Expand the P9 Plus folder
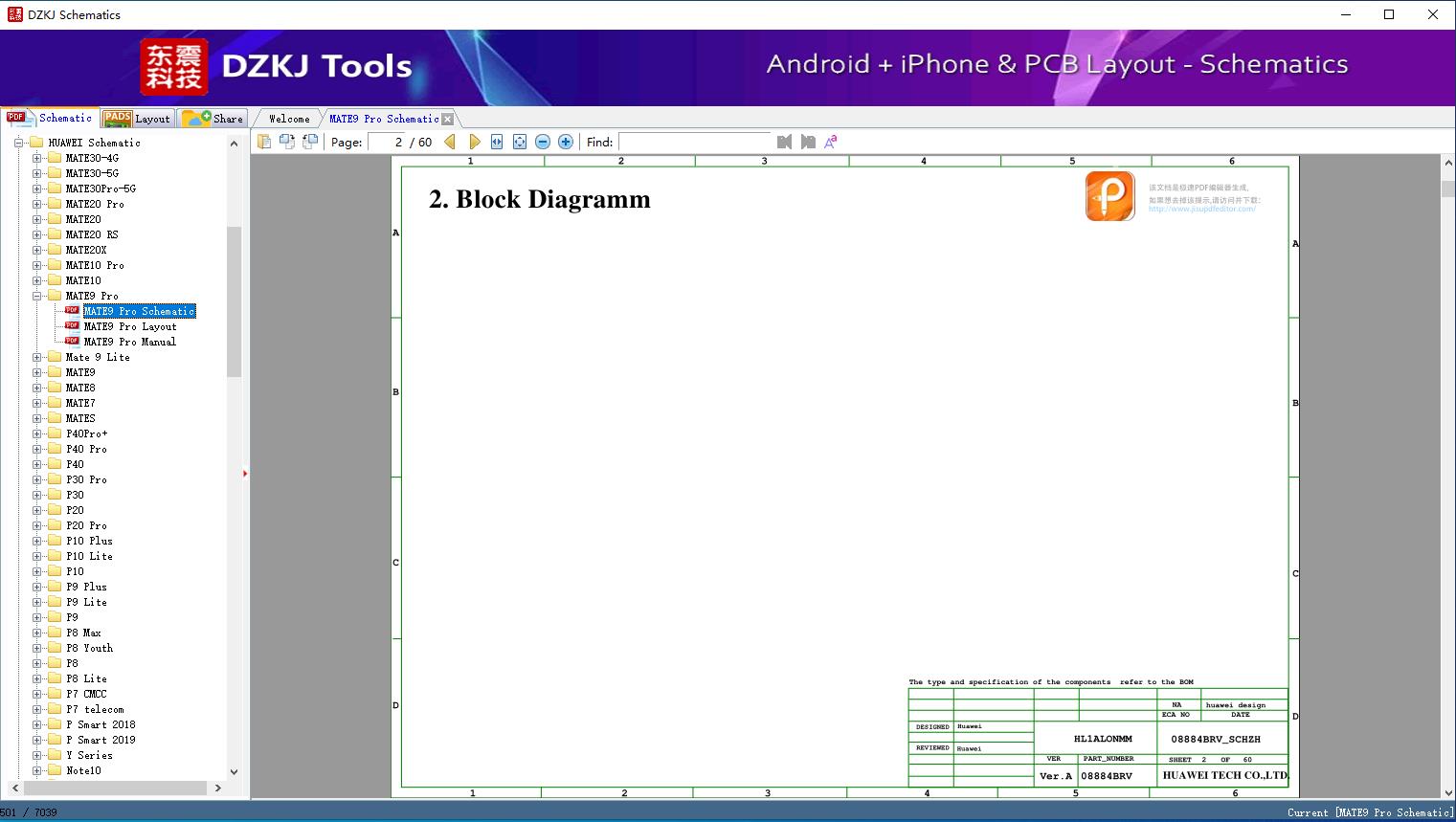 [36, 587]
